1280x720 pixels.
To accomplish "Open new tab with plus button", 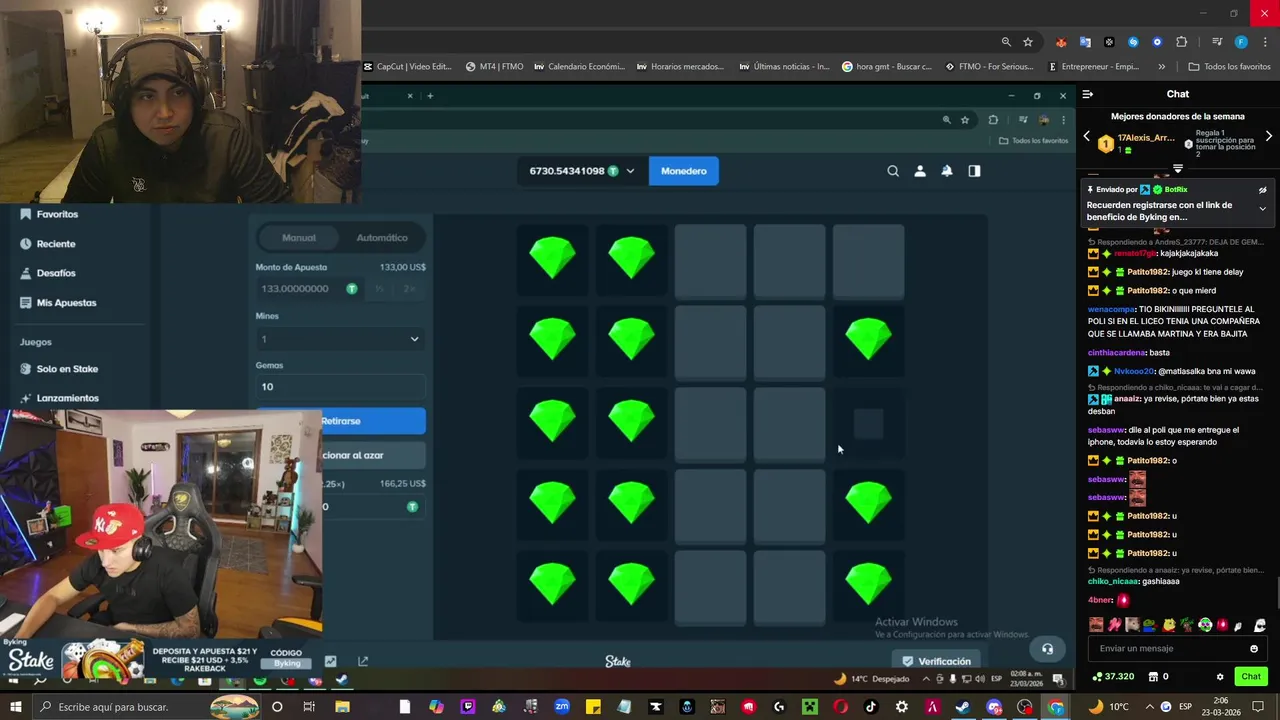I will [430, 96].
